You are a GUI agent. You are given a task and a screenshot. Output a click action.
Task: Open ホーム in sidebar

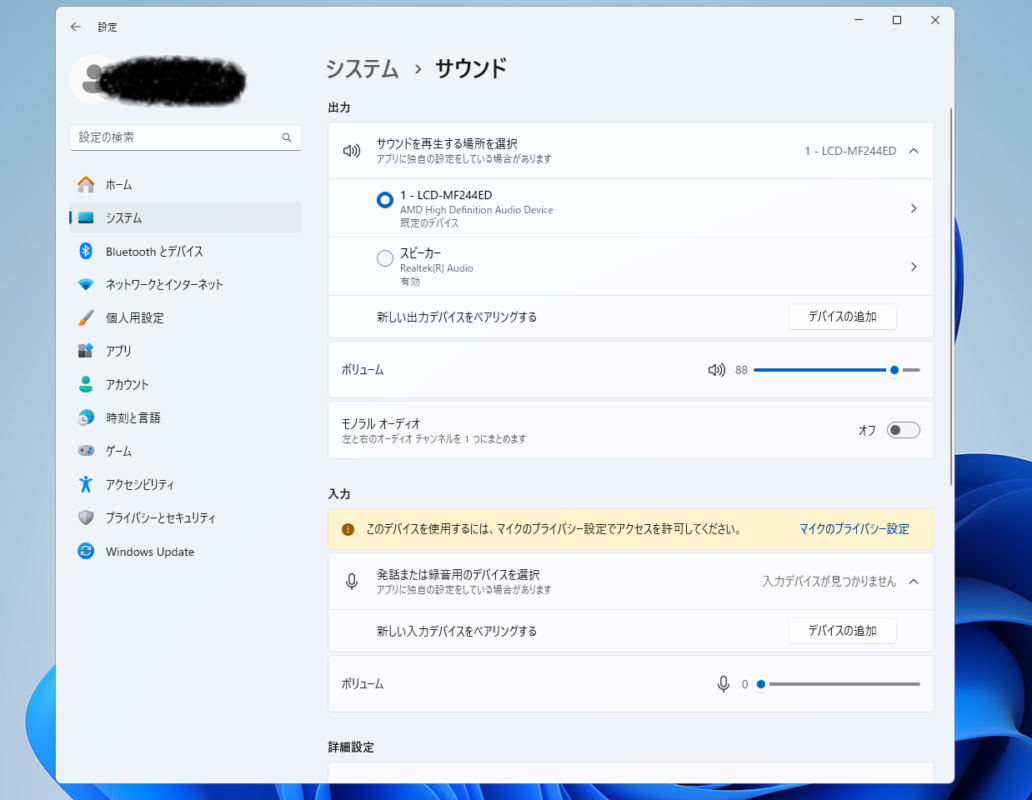[186, 185]
